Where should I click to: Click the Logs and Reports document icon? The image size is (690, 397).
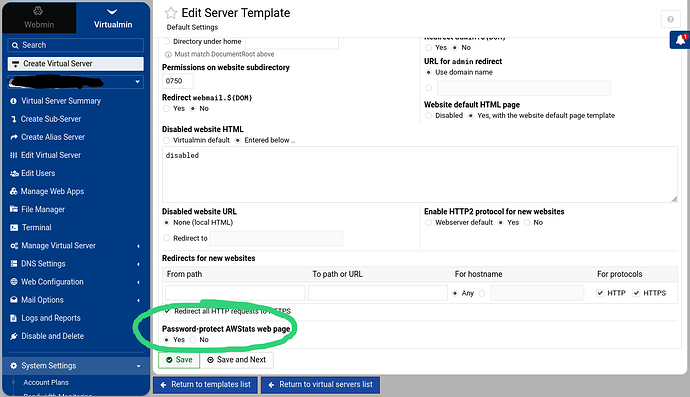(14, 318)
